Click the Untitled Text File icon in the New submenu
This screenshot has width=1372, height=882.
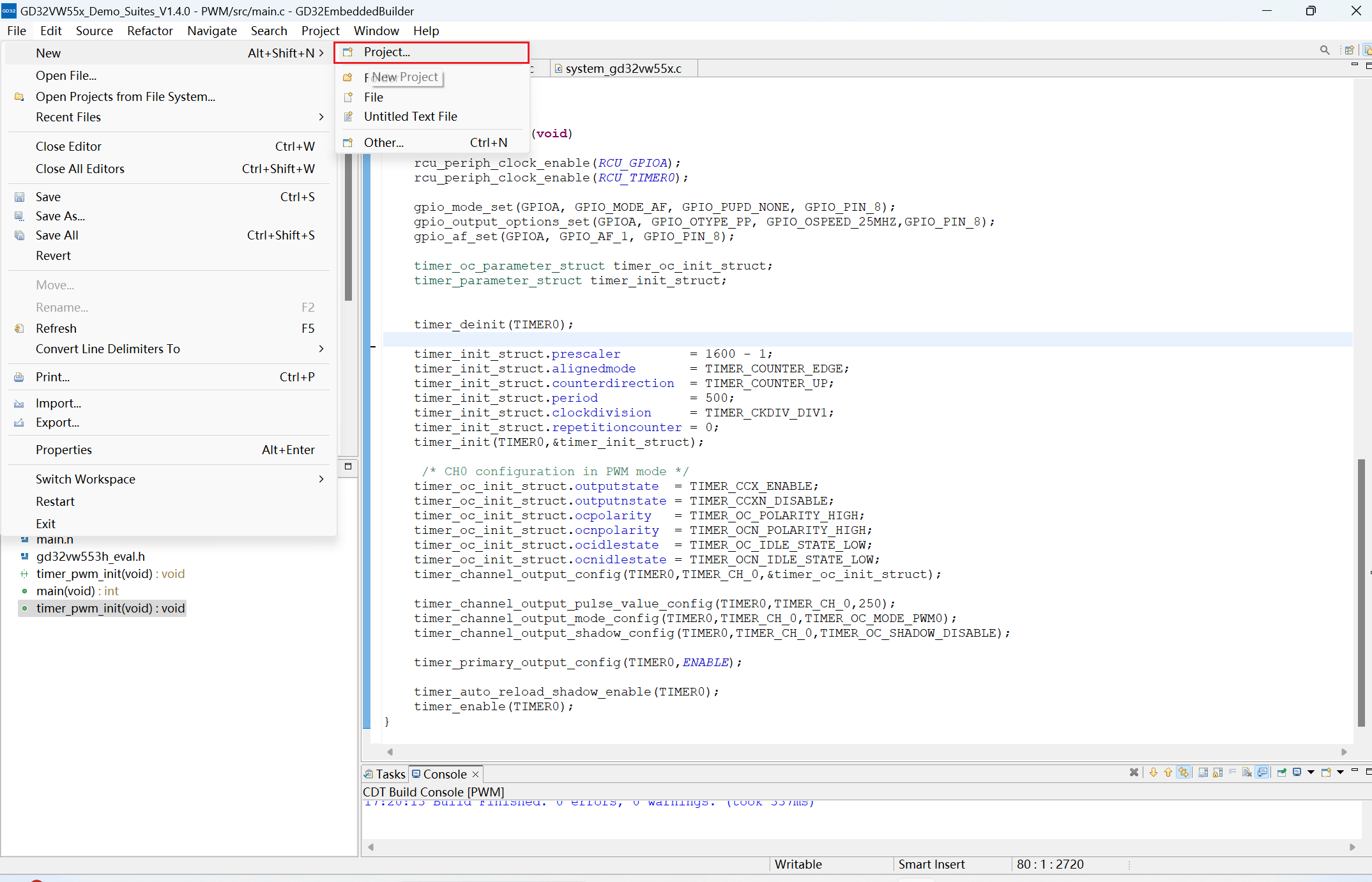coord(348,116)
